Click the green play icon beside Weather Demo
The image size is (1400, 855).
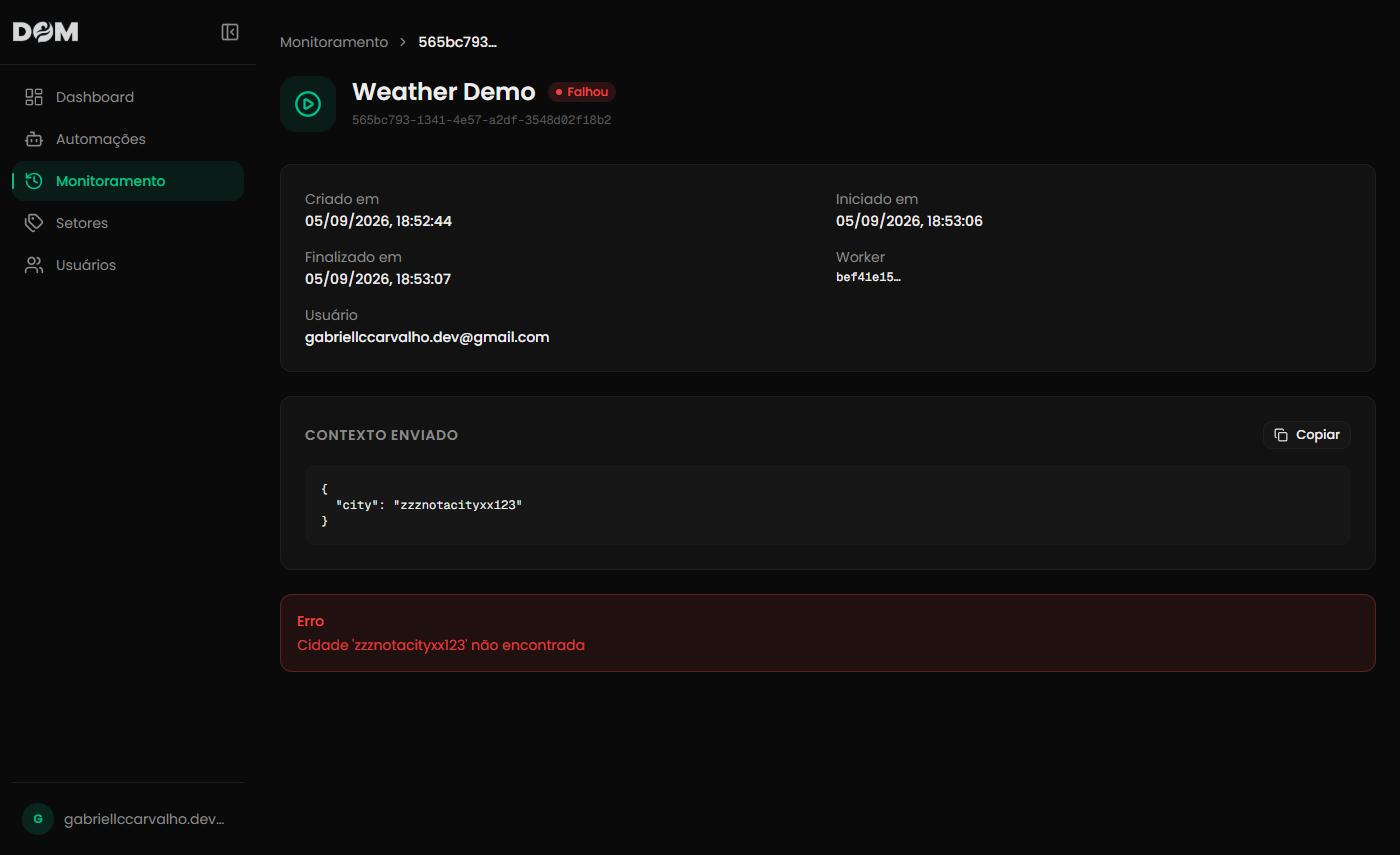pyautogui.click(x=308, y=104)
